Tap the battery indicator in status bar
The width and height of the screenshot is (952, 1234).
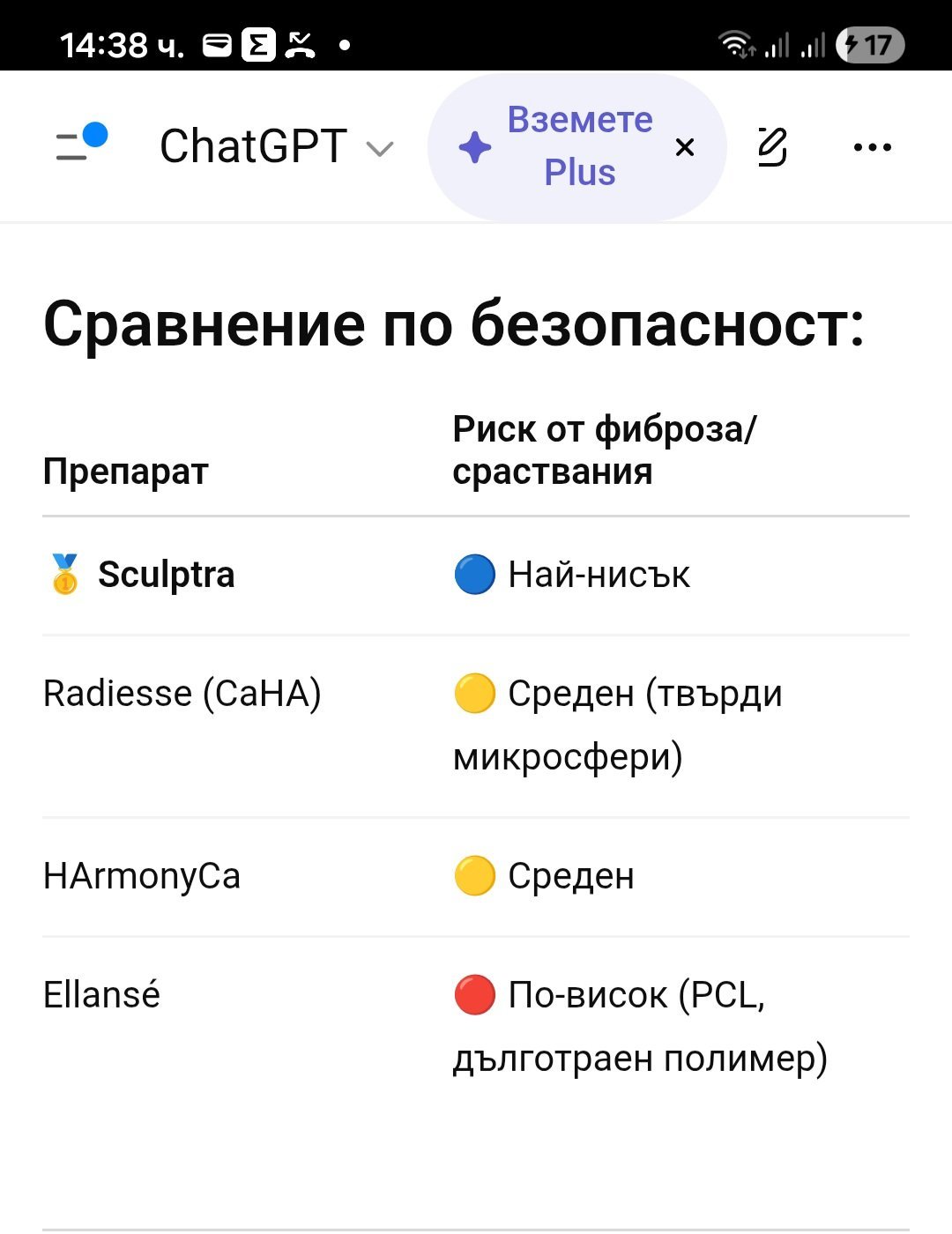point(870,44)
